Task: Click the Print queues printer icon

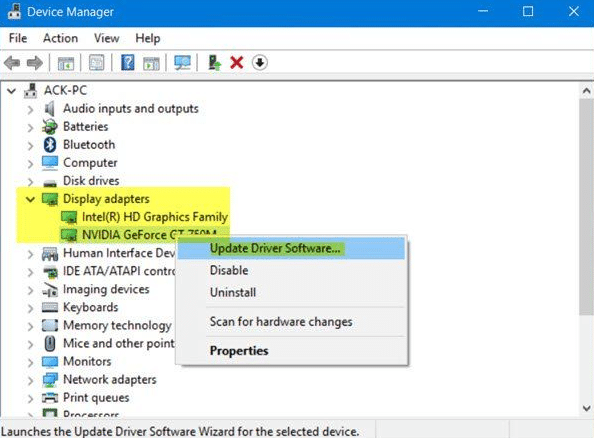Action: (50, 398)
